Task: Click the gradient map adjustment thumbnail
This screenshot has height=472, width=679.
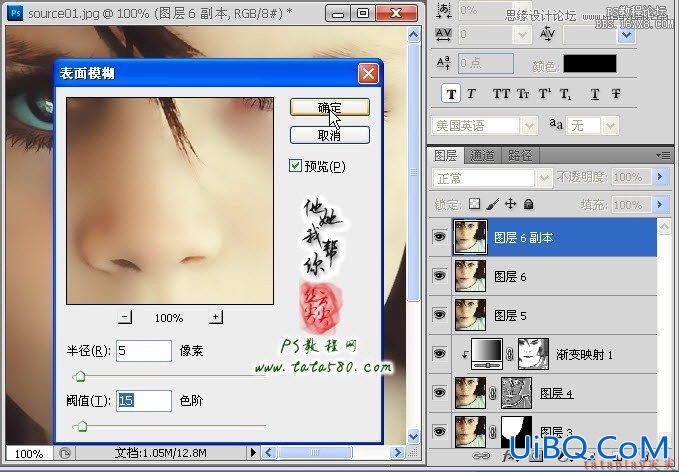Action: (x=487, y=353)
